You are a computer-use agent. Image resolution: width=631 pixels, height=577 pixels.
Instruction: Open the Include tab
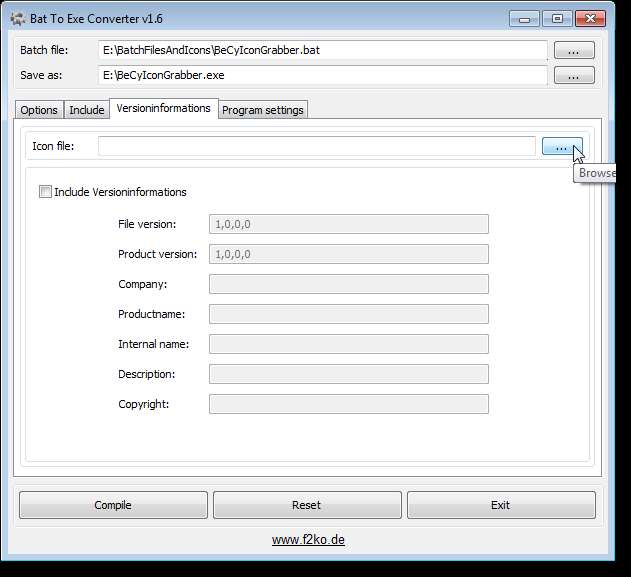pyautogui.click(x=87, y=110)
